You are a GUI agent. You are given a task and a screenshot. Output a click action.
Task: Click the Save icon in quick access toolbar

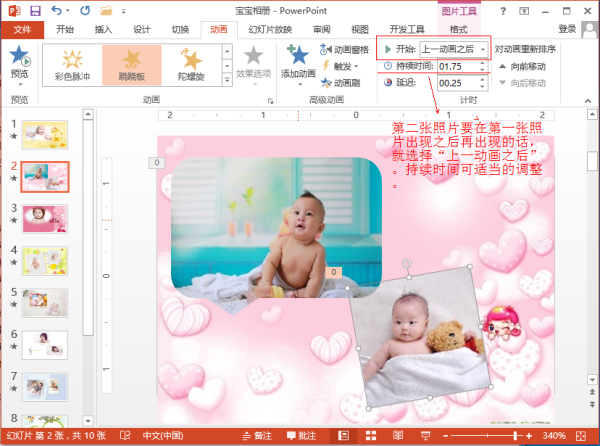pos(35,11)
